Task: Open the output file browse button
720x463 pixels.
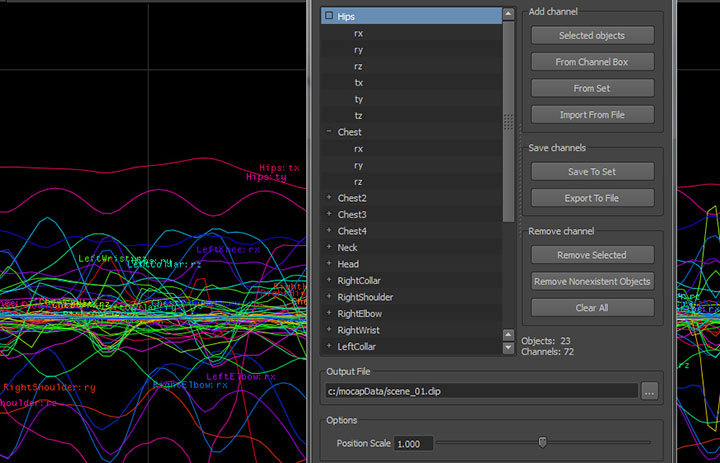Action: coord(649,391)
